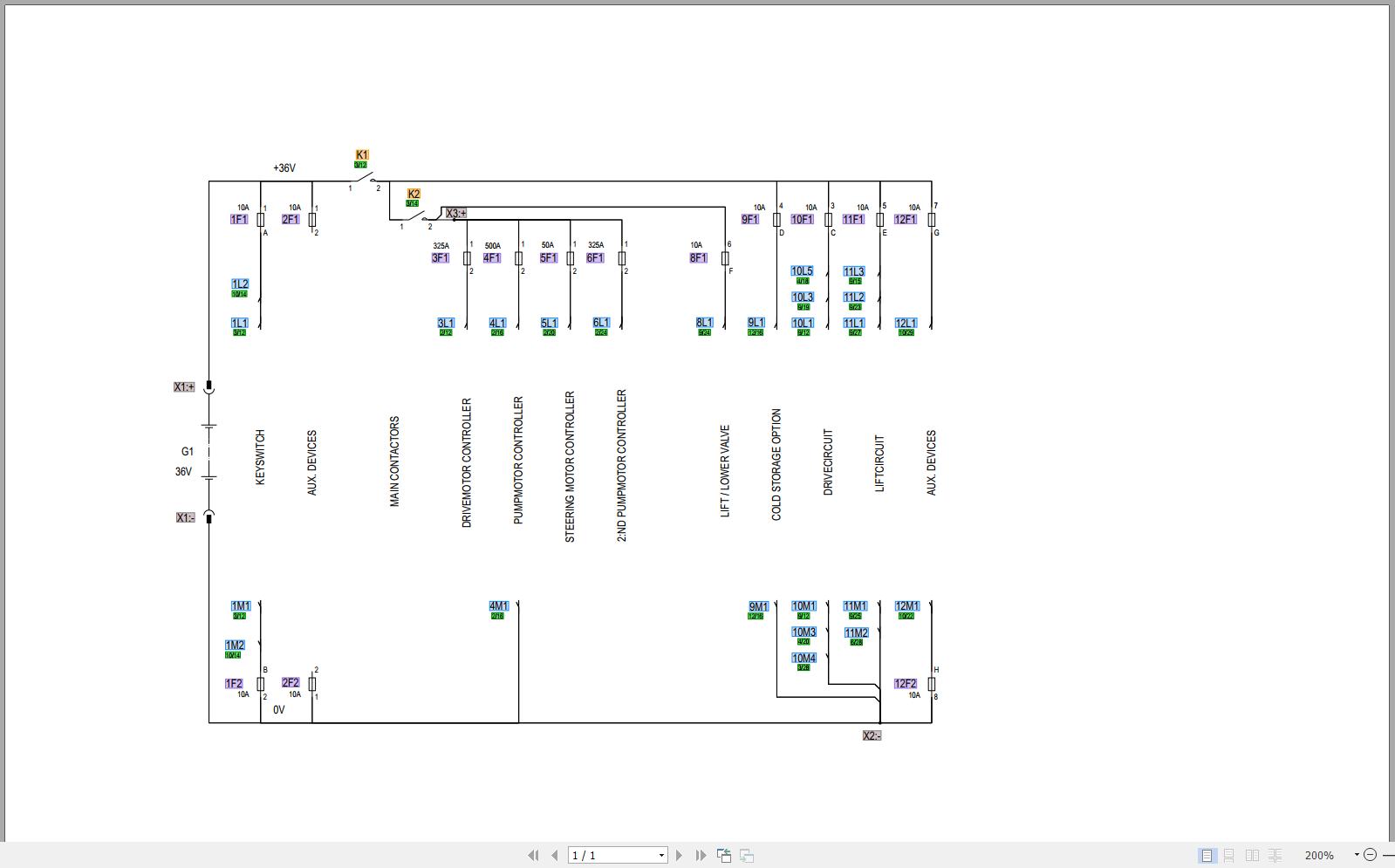
Task: Click the 10M3 reference label
Action: click(804, 632)
